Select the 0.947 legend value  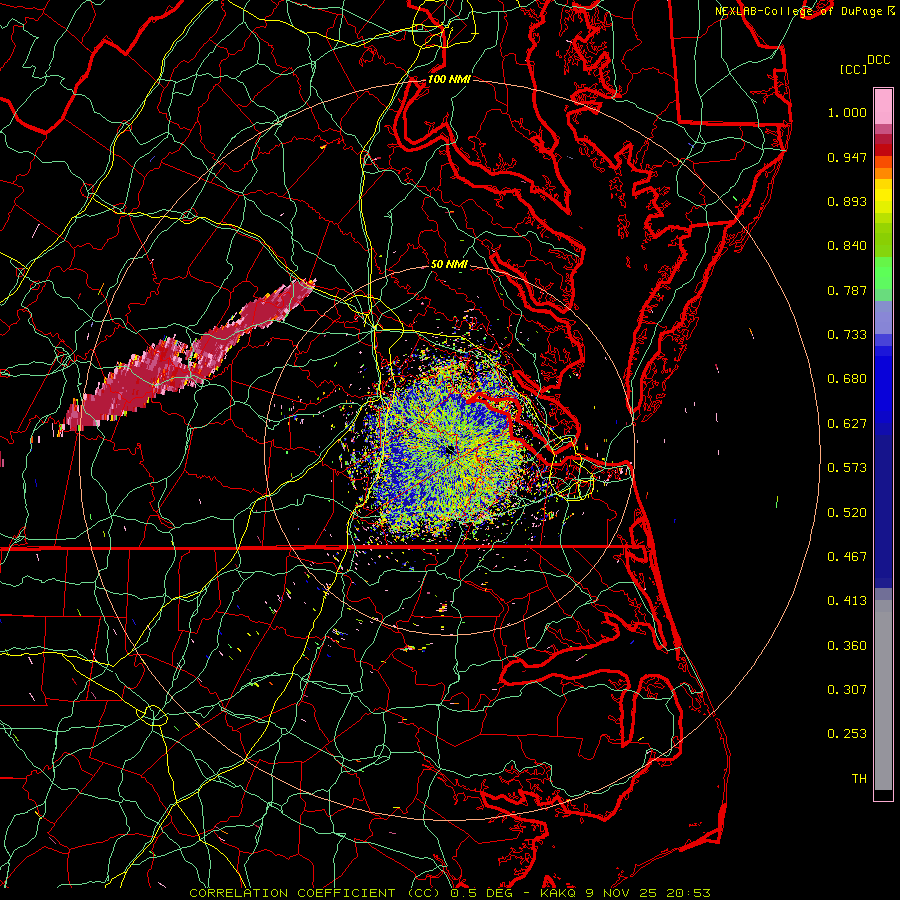[847, 157]
